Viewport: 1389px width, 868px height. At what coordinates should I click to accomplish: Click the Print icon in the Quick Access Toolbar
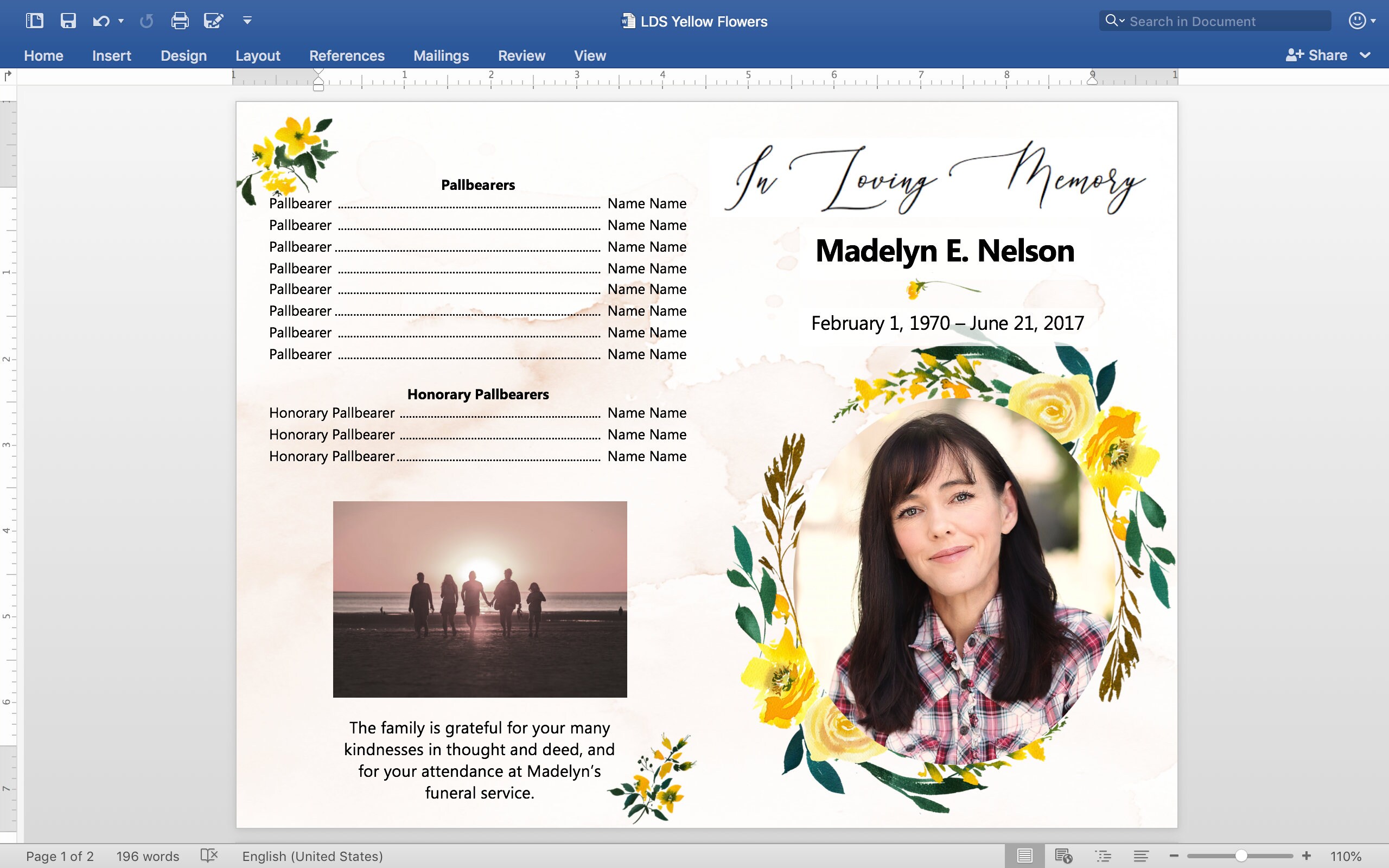[x=180, y=21]
